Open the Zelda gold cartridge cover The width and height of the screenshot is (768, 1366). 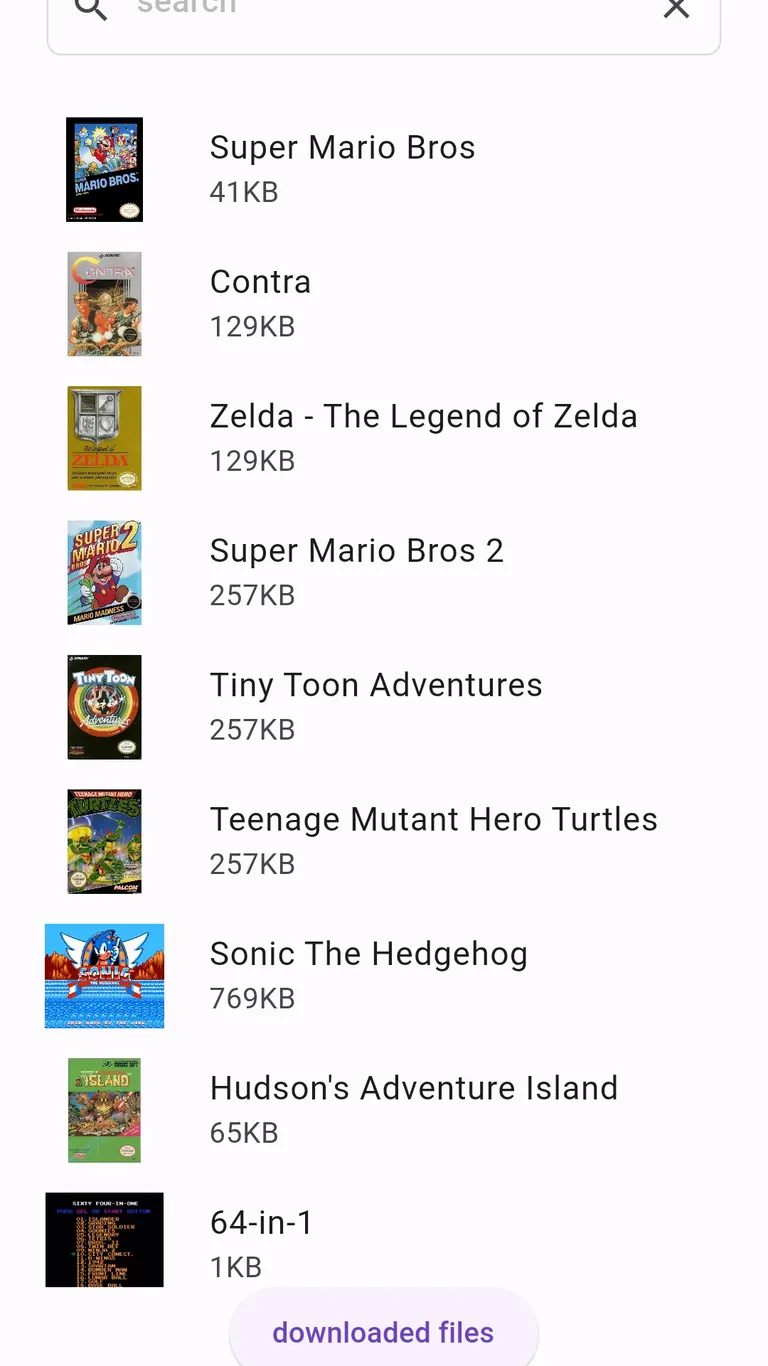tap(104, 438)
